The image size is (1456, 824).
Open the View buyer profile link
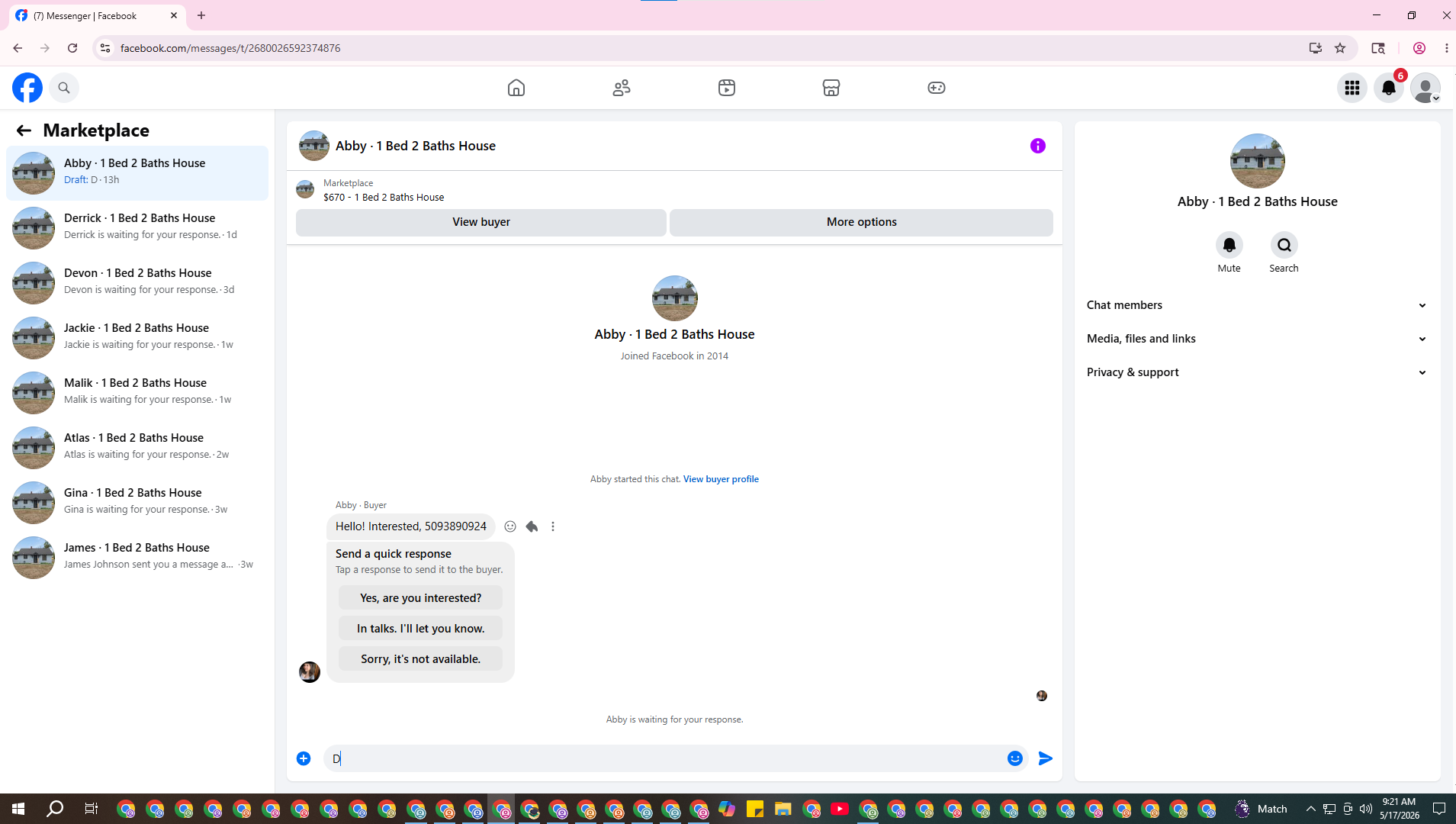coord(721,479)
